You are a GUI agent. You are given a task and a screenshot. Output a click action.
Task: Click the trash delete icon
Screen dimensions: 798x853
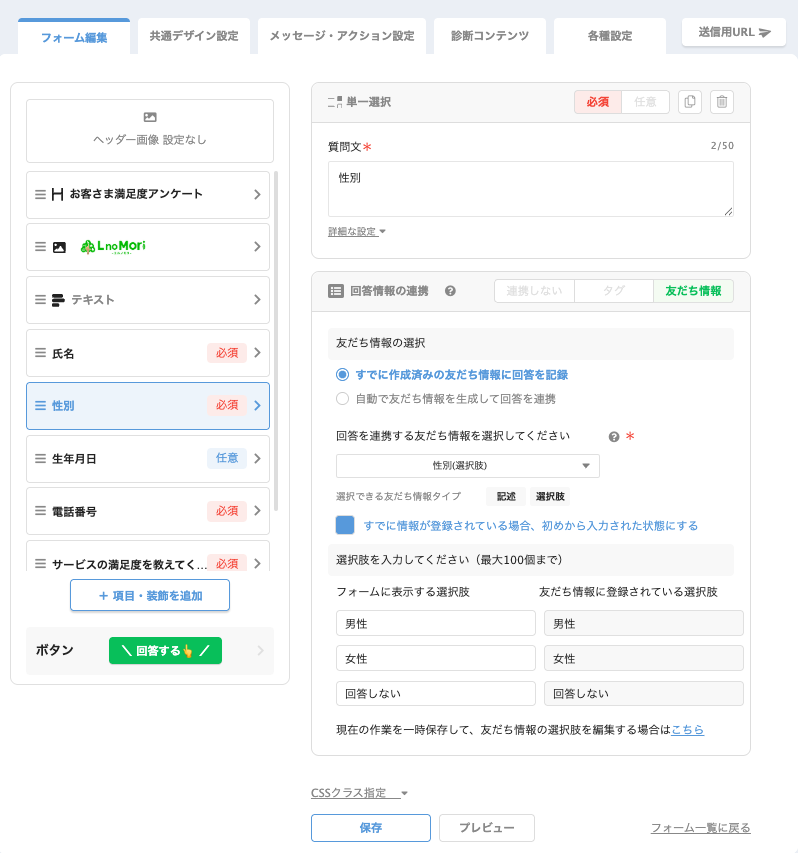point(722,102)
